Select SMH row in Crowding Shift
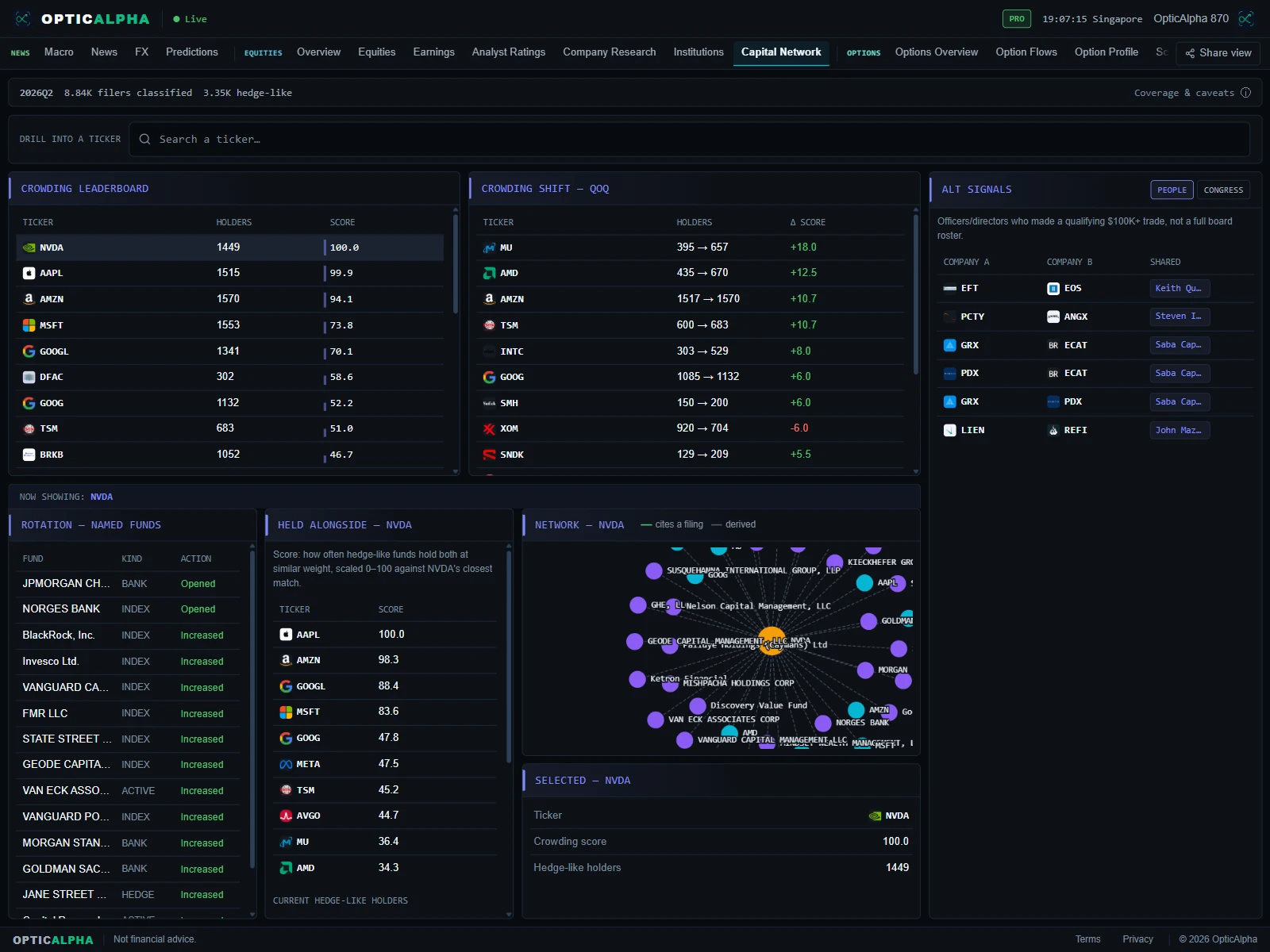 [x=691, y=403]
